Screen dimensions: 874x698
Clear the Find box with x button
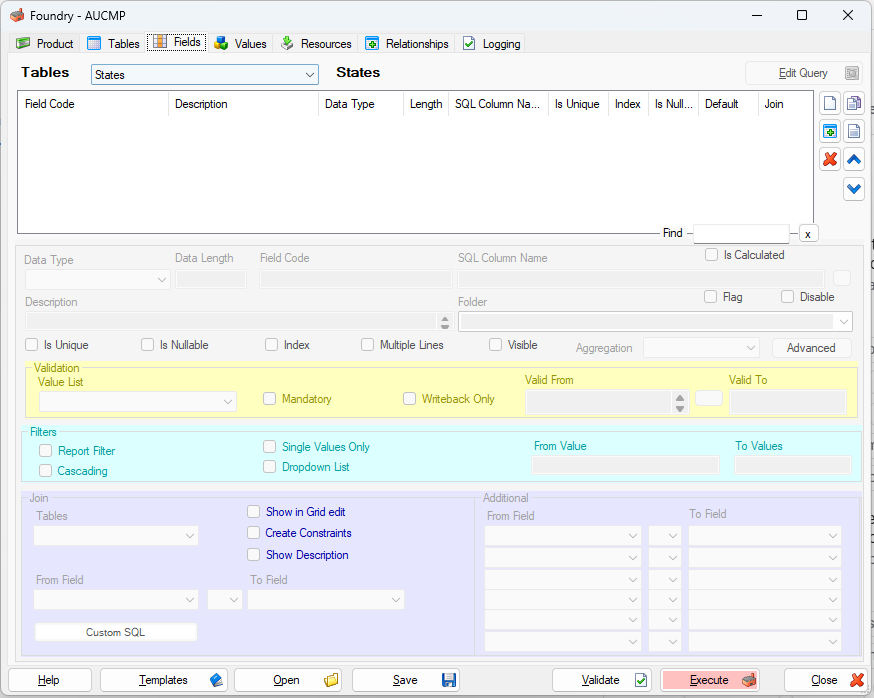808,234
